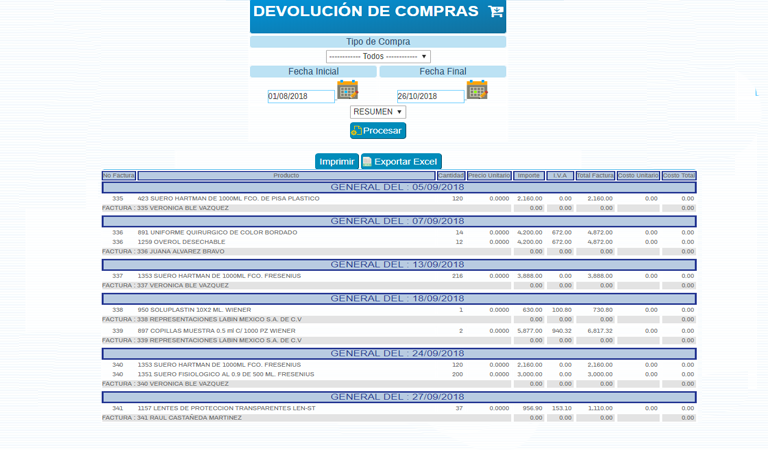Click the Producto column header
The height and width of the screenshot is (450, 768).
(286, 176)
